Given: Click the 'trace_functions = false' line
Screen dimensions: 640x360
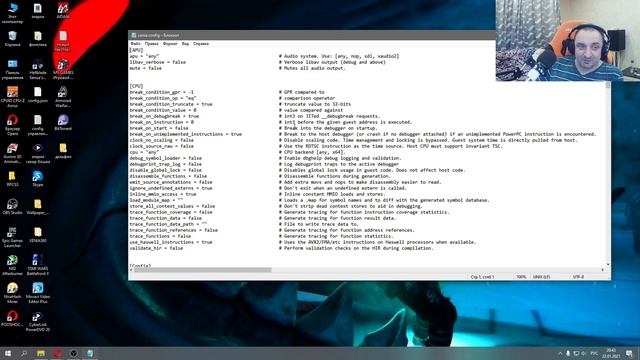Looking at the screenshot, I should (x=160, y=236).
